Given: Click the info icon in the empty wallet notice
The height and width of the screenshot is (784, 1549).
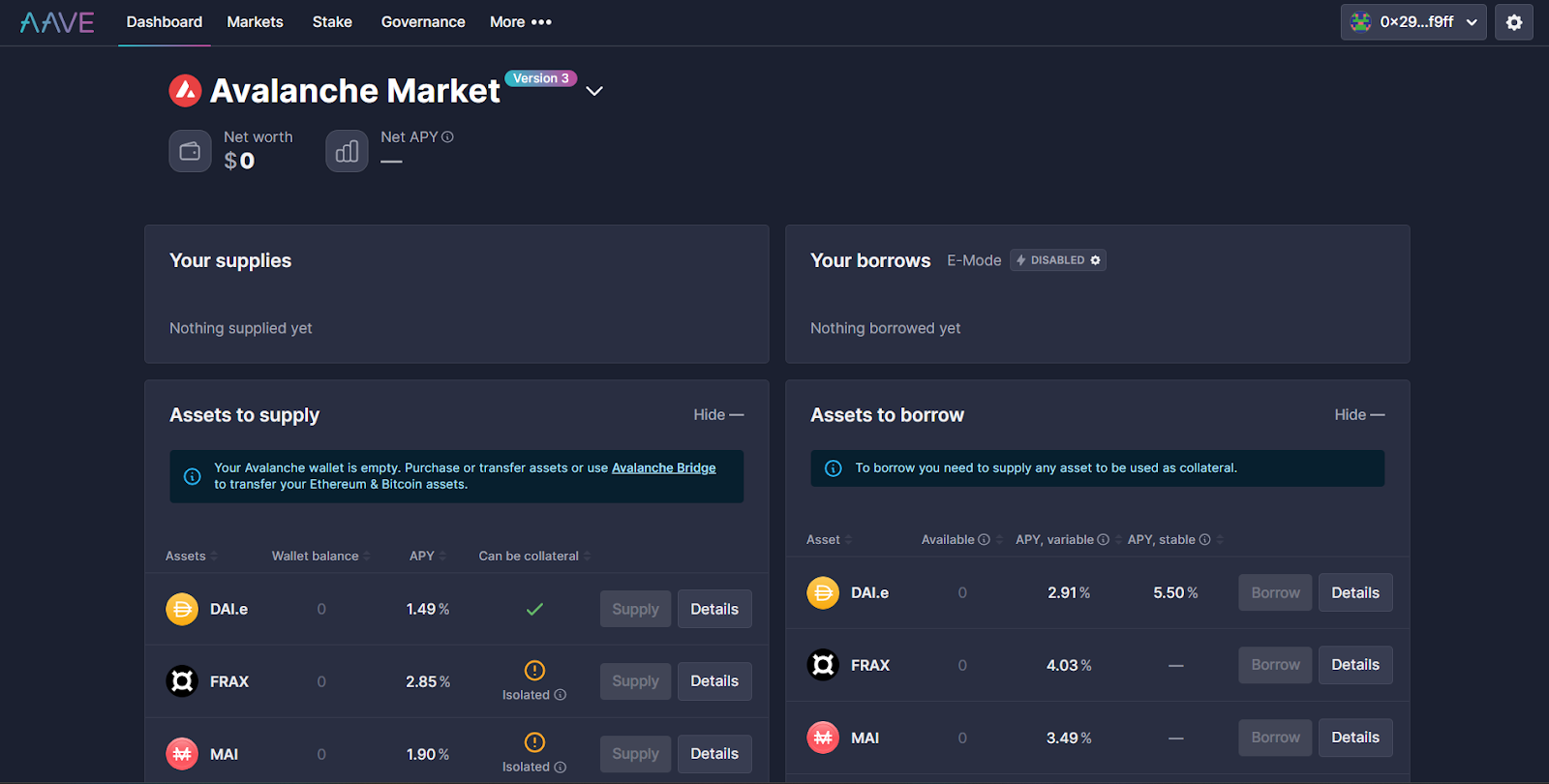Looking at the screenshot, I should 193,476.
